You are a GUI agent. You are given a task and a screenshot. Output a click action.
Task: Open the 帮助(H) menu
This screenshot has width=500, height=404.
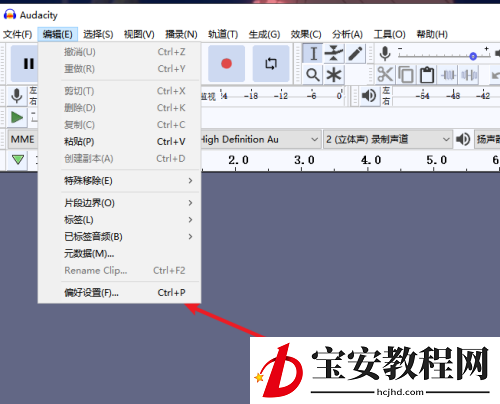(x=432, y=34)
